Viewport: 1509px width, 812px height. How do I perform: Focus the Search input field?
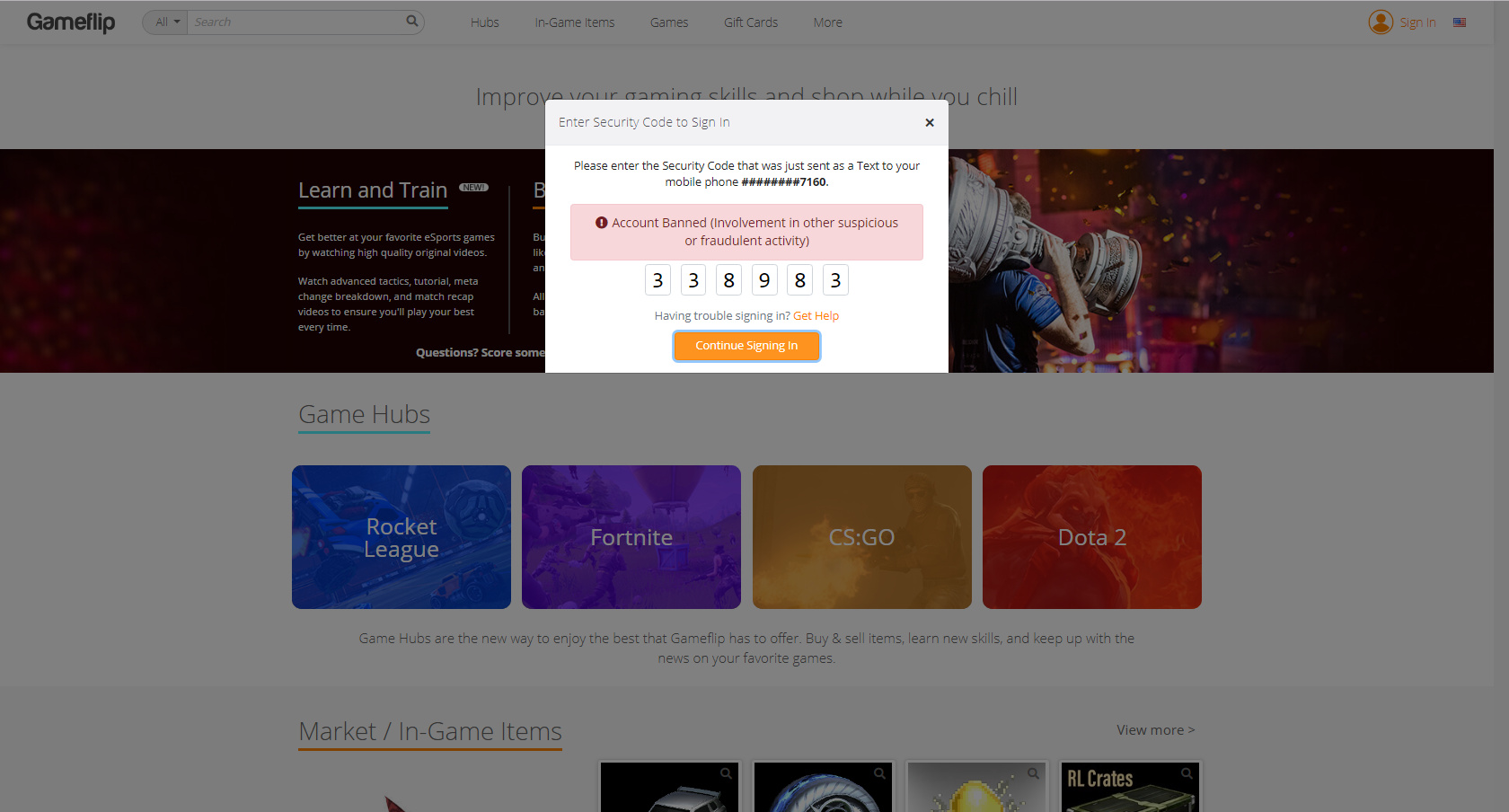click(296, 22)
